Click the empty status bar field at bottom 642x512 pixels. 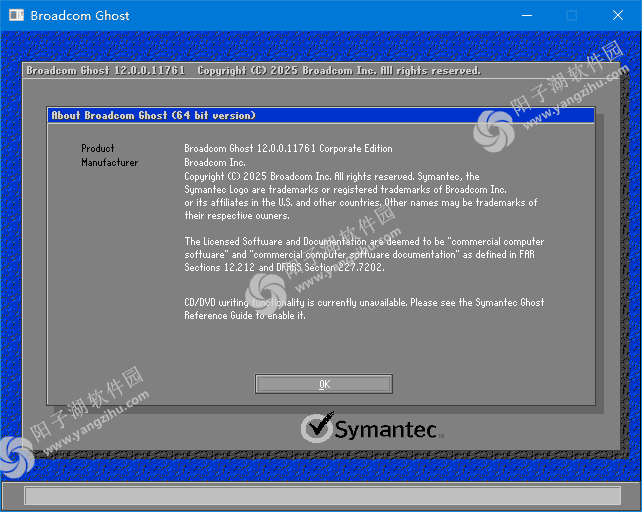click(x=323, y=496)
